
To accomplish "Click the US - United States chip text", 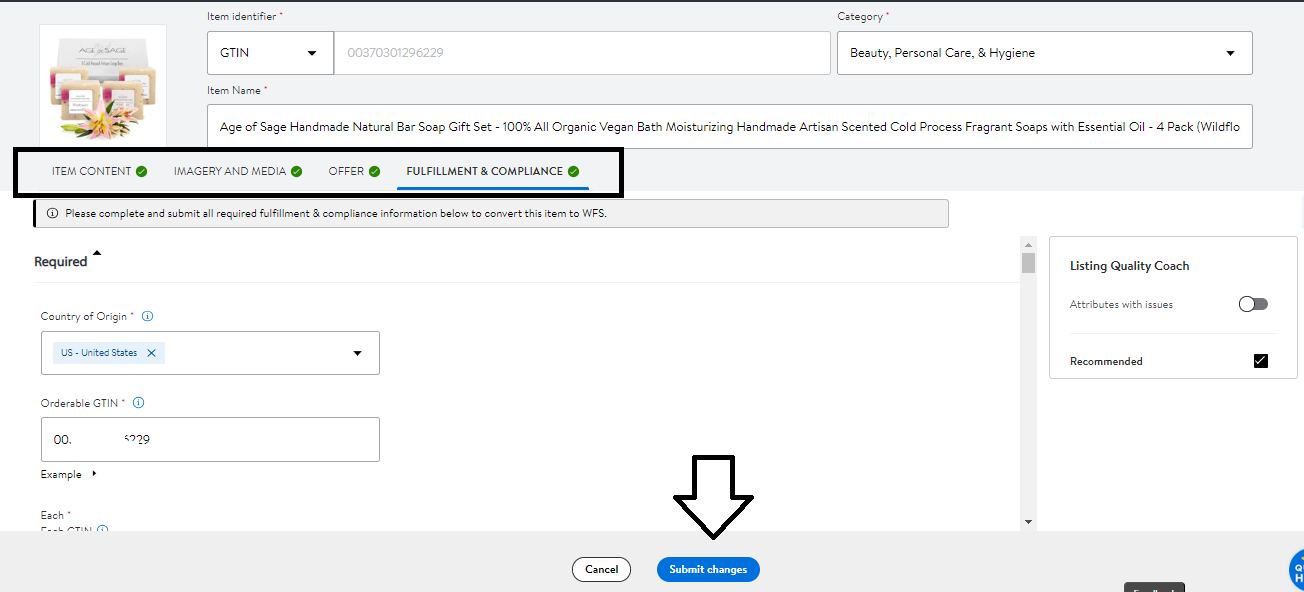I will [x=99, y=353].
